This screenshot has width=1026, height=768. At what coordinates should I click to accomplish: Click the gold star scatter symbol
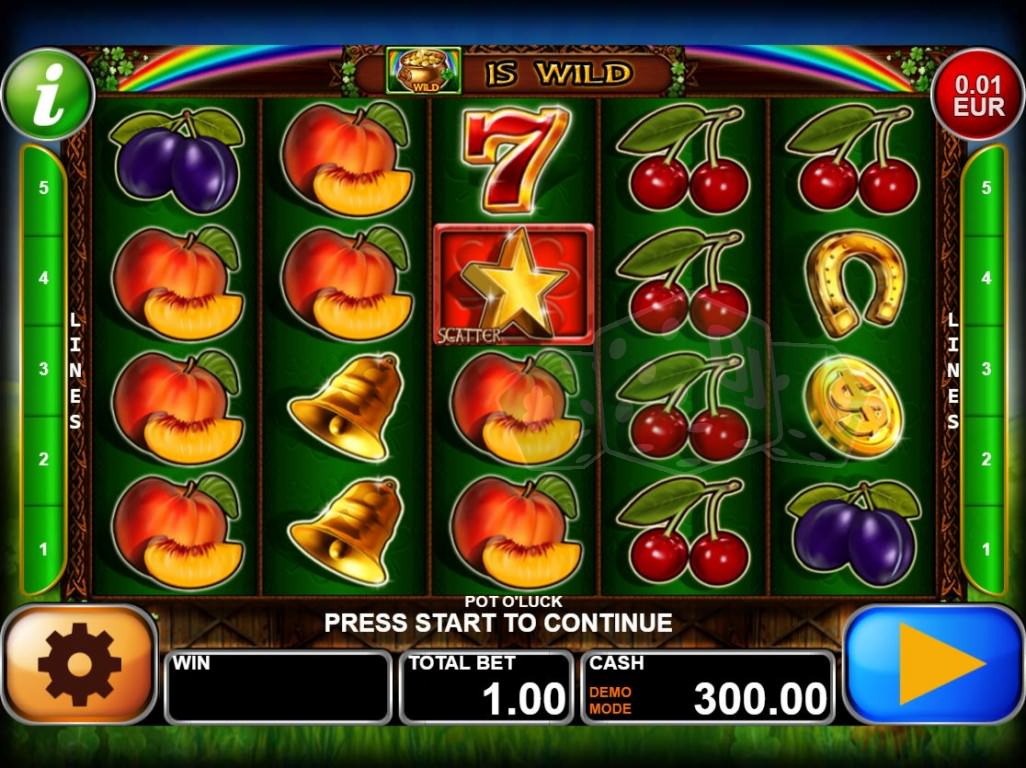coord(514,284)
